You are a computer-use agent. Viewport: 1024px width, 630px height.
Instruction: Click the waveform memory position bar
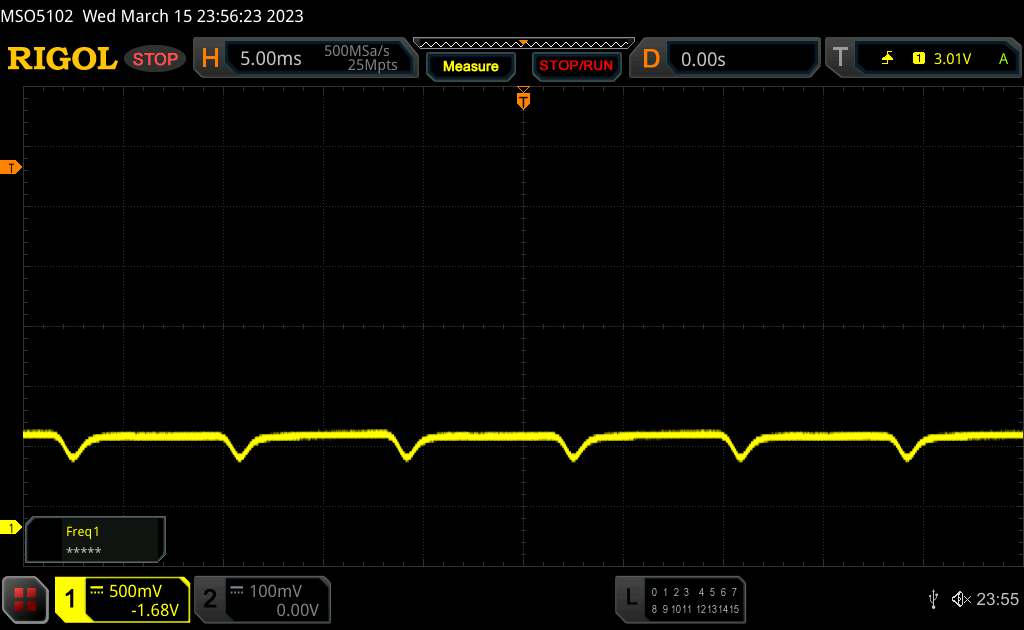(x=524, y=44)
